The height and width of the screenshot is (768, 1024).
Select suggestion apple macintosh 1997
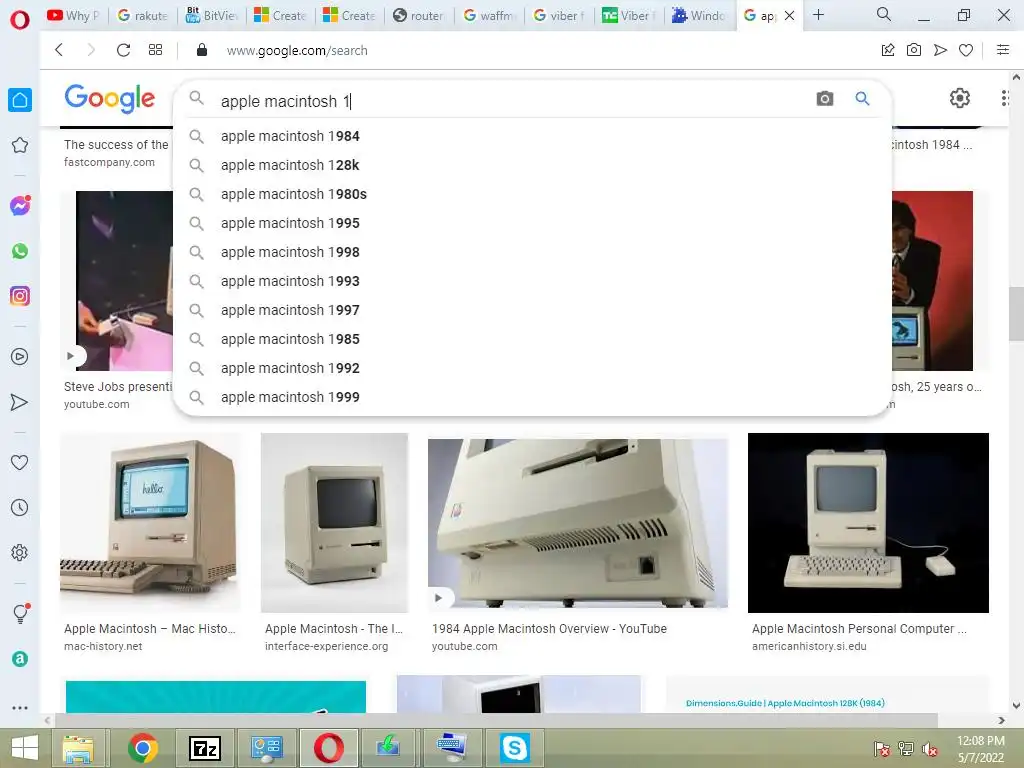[532, 310]
